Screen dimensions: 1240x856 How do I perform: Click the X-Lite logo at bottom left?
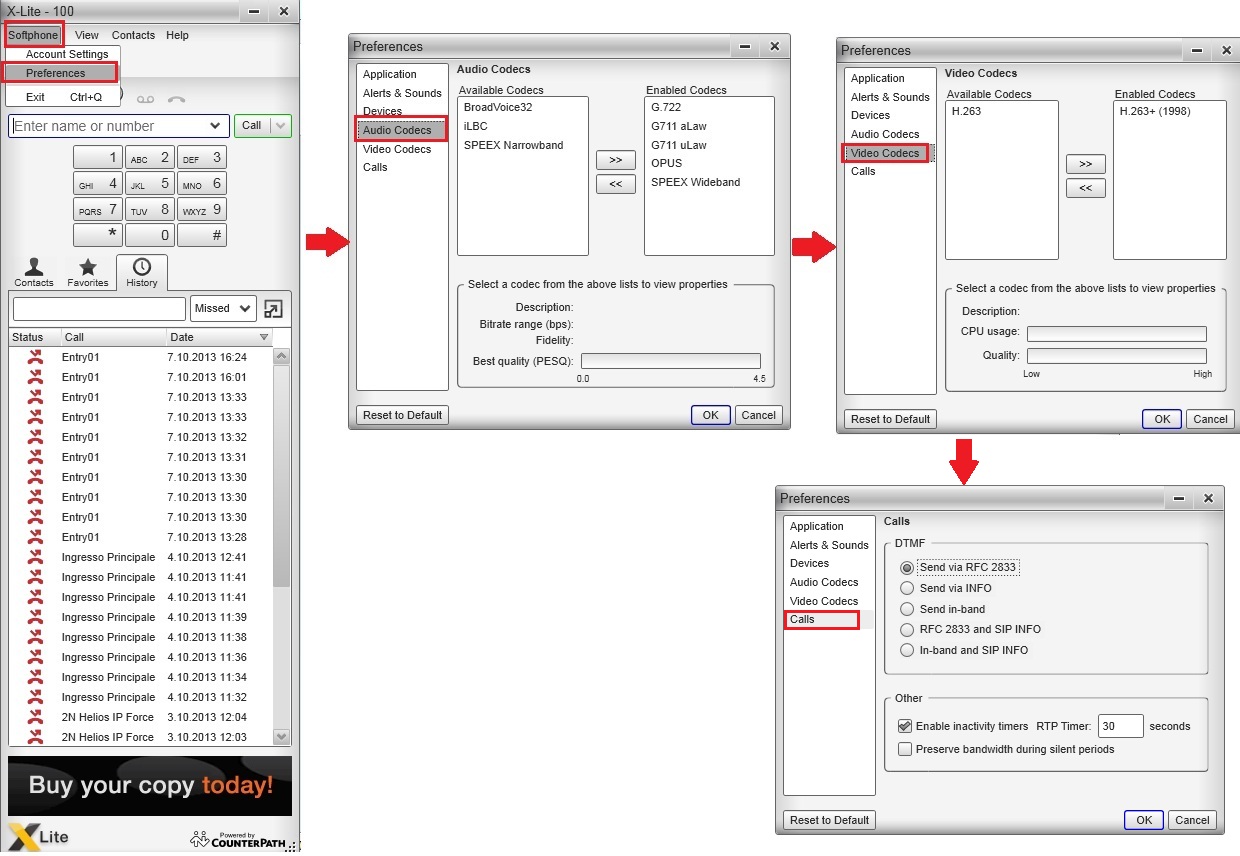click(x=40, y=835)
